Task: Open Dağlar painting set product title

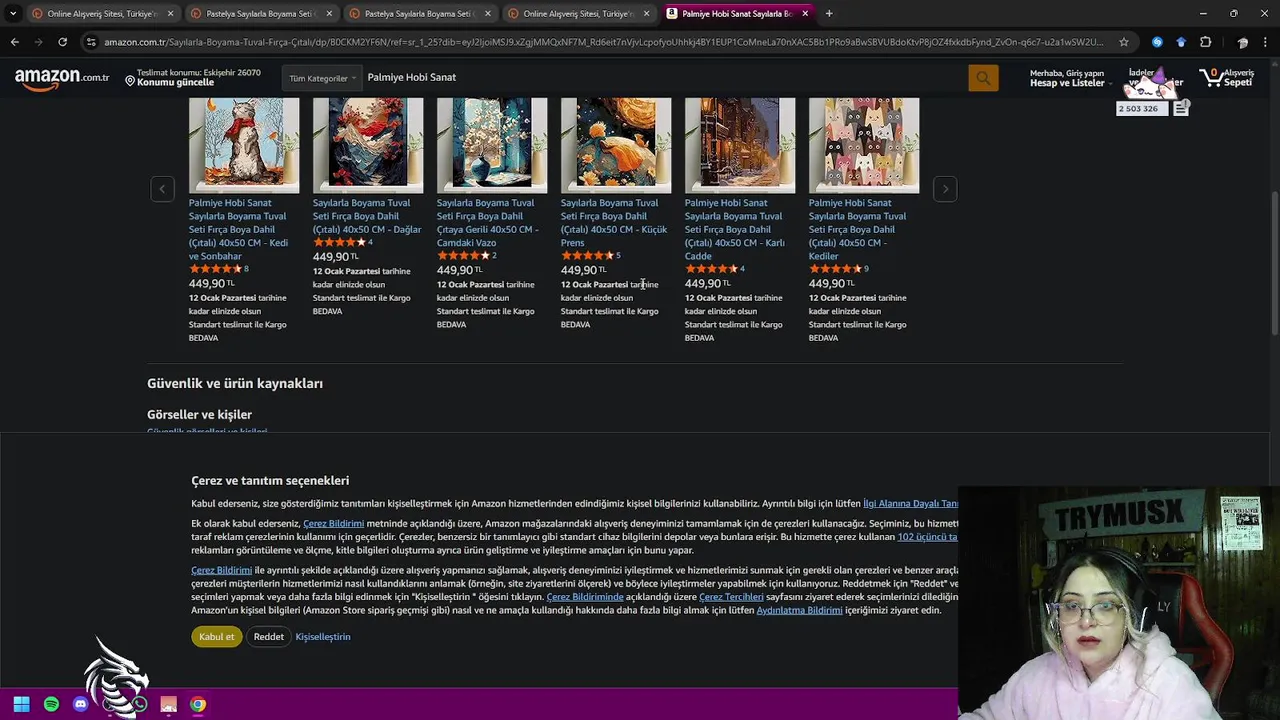Action: click(x=367, y=216)
